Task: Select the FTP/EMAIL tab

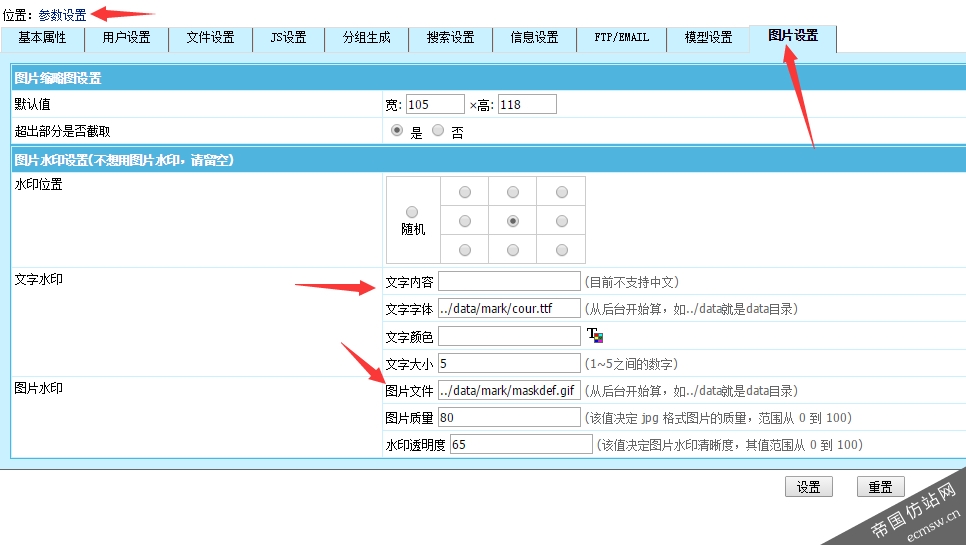Action: coord(622,38)
